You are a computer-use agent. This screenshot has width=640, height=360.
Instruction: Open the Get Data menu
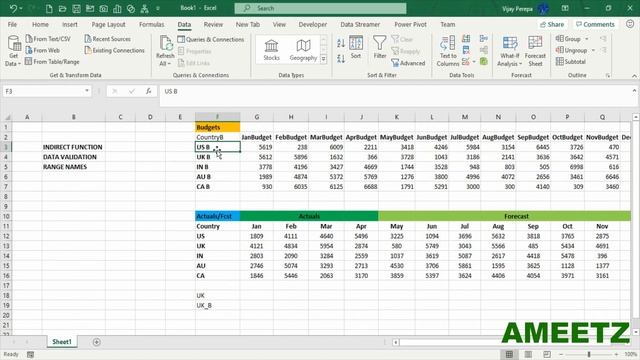tap(13, 51)
